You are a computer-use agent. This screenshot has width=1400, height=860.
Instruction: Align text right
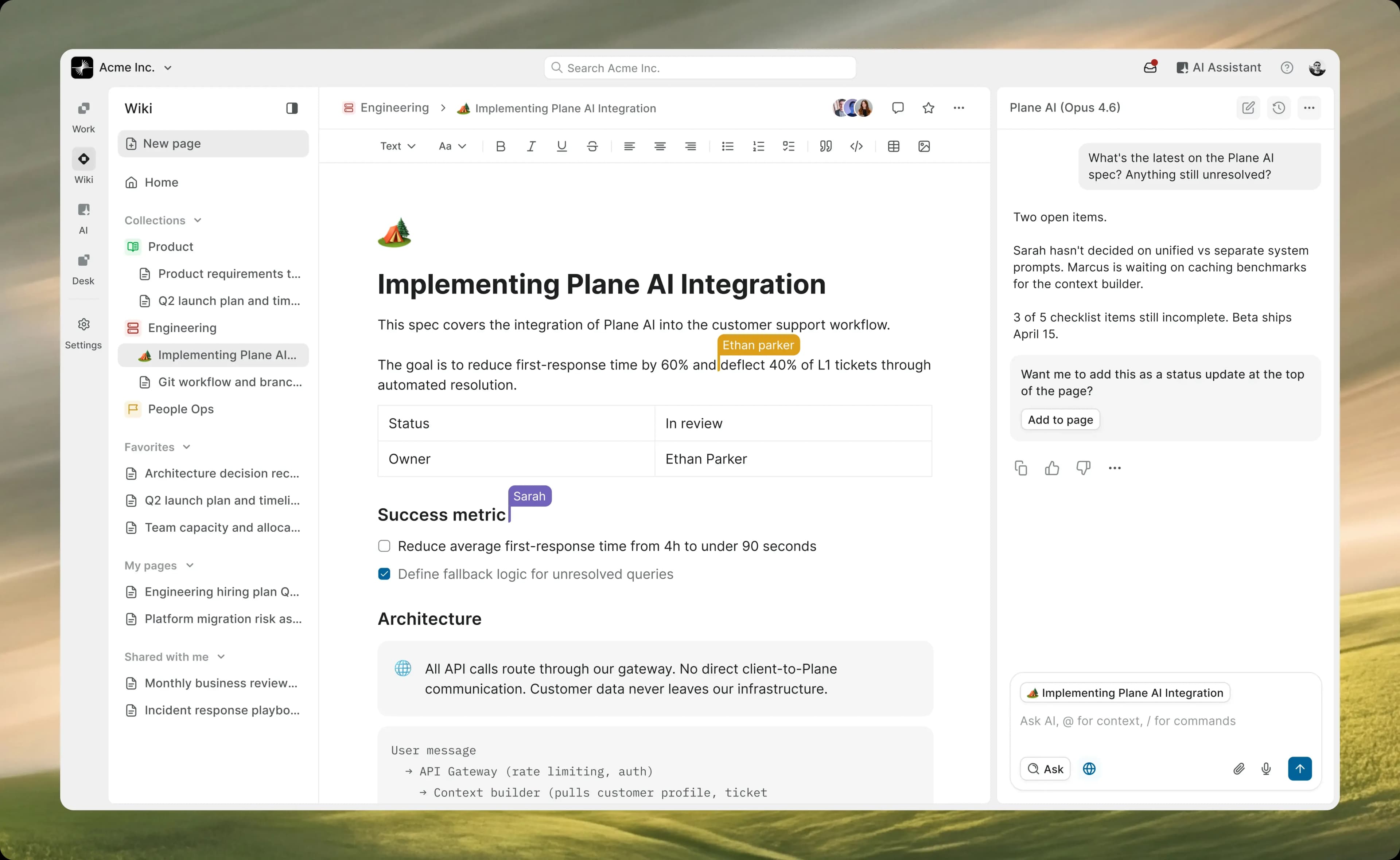point(691,146)
